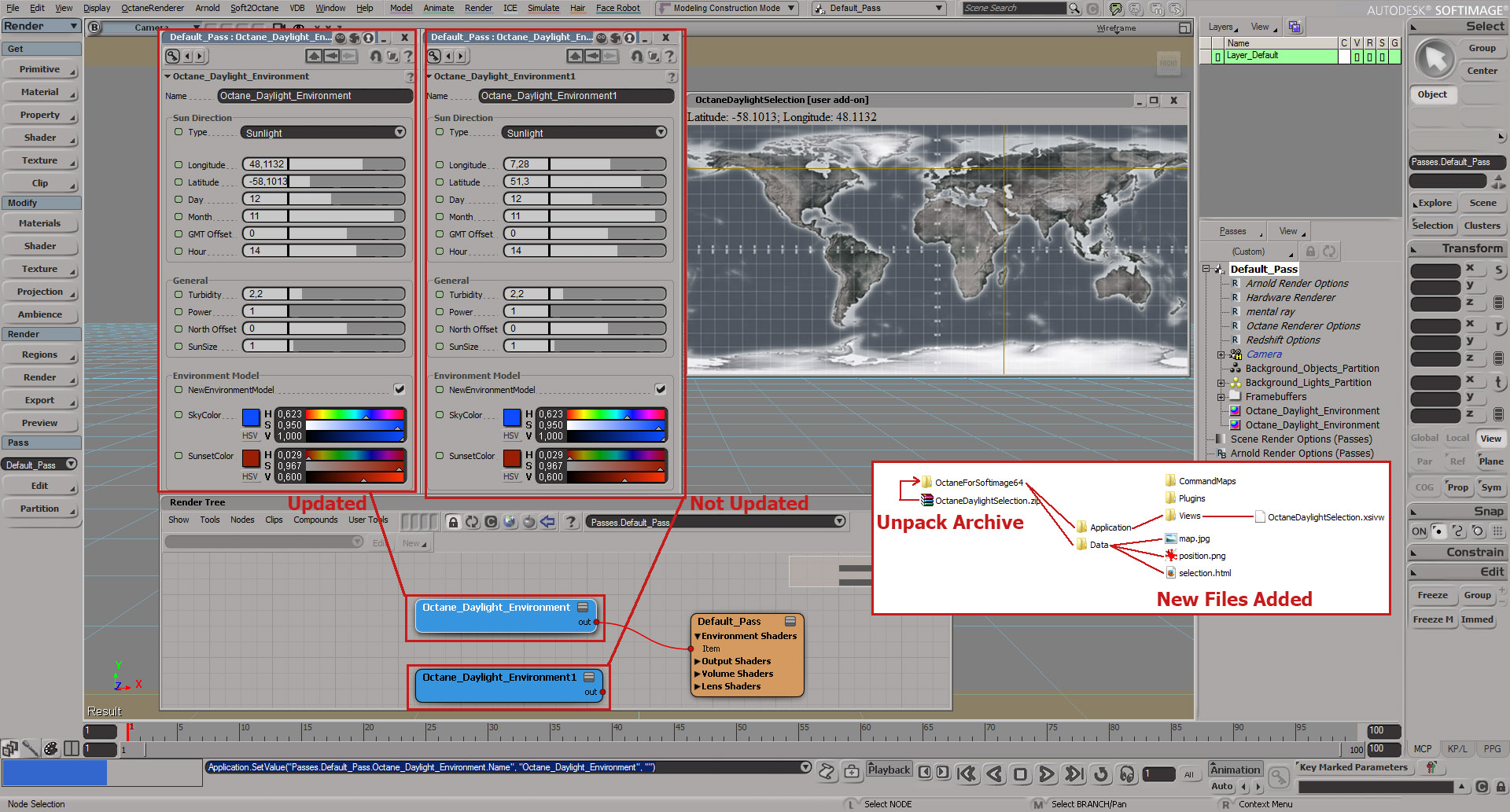Screen dimensions: 1510x812
Task: Click the Explore button
Action: point(1434,203)
